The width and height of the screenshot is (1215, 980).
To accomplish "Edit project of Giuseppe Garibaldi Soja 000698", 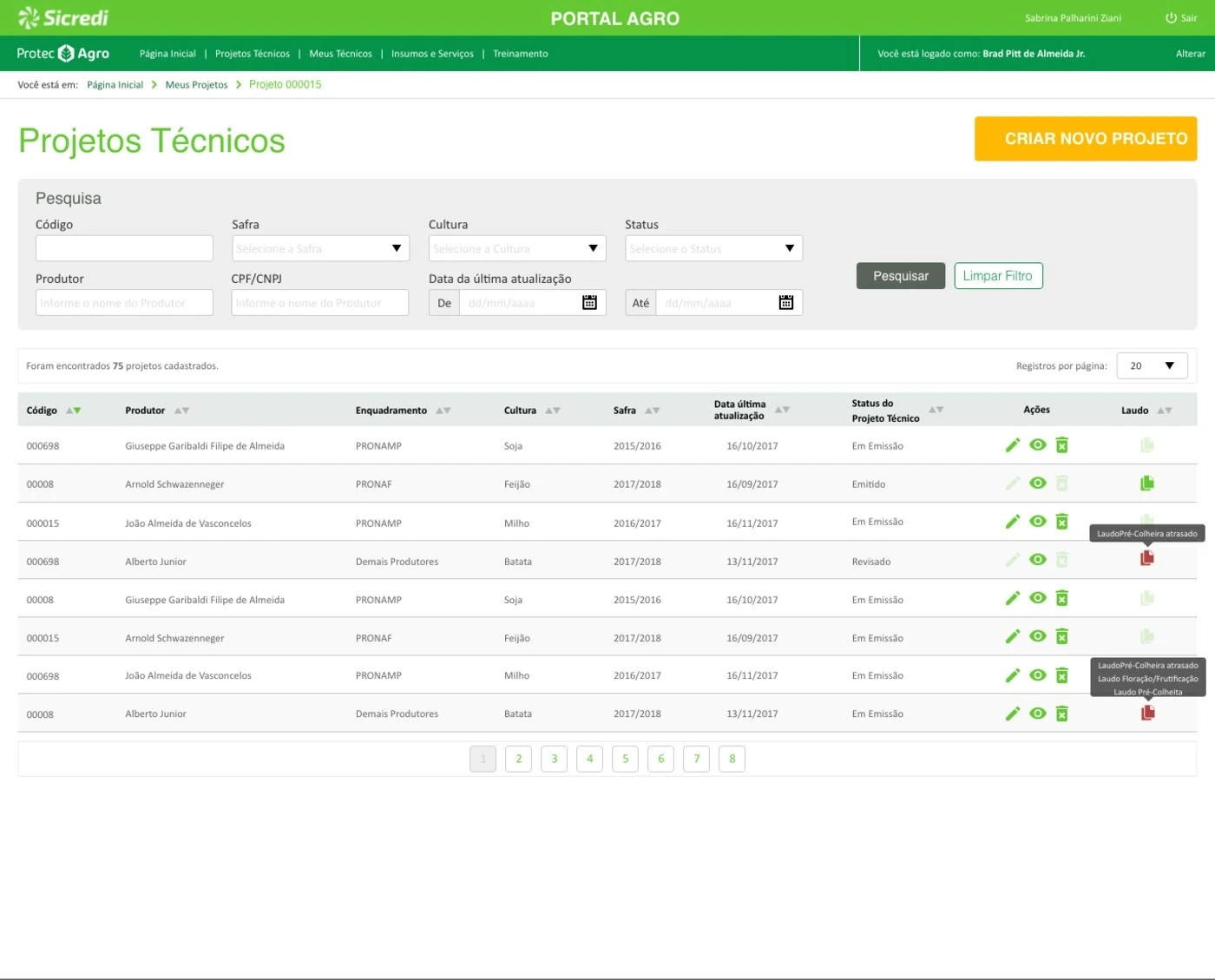I will 1012,445.
